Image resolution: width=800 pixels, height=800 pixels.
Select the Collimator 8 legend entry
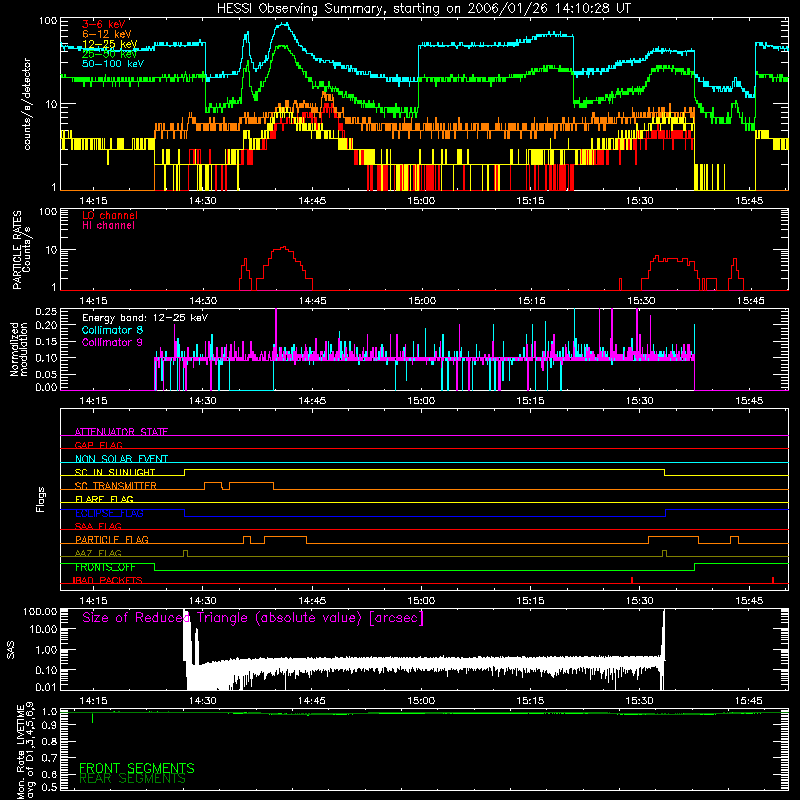point(112,330)
